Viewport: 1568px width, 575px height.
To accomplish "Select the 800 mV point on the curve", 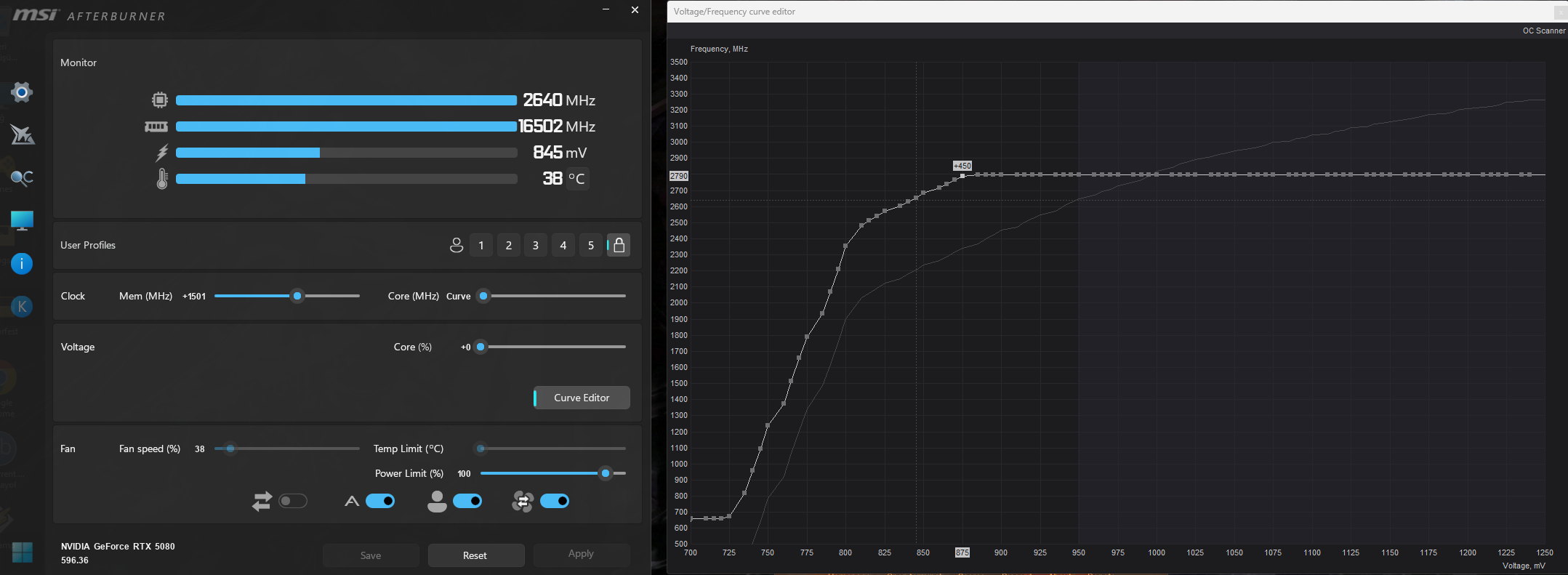I will coord(845,246).
